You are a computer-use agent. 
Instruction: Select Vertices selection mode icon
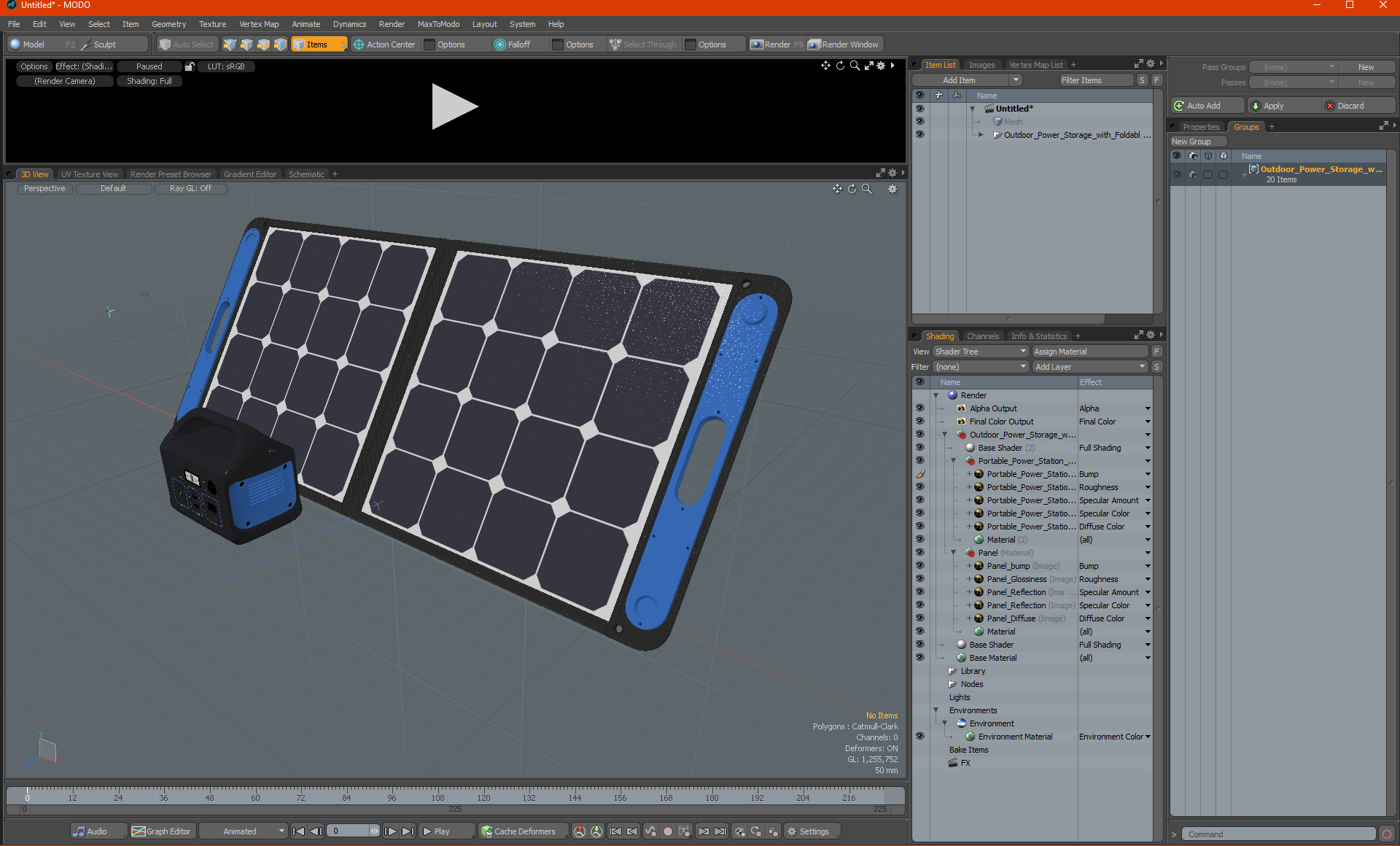(230, 44)
